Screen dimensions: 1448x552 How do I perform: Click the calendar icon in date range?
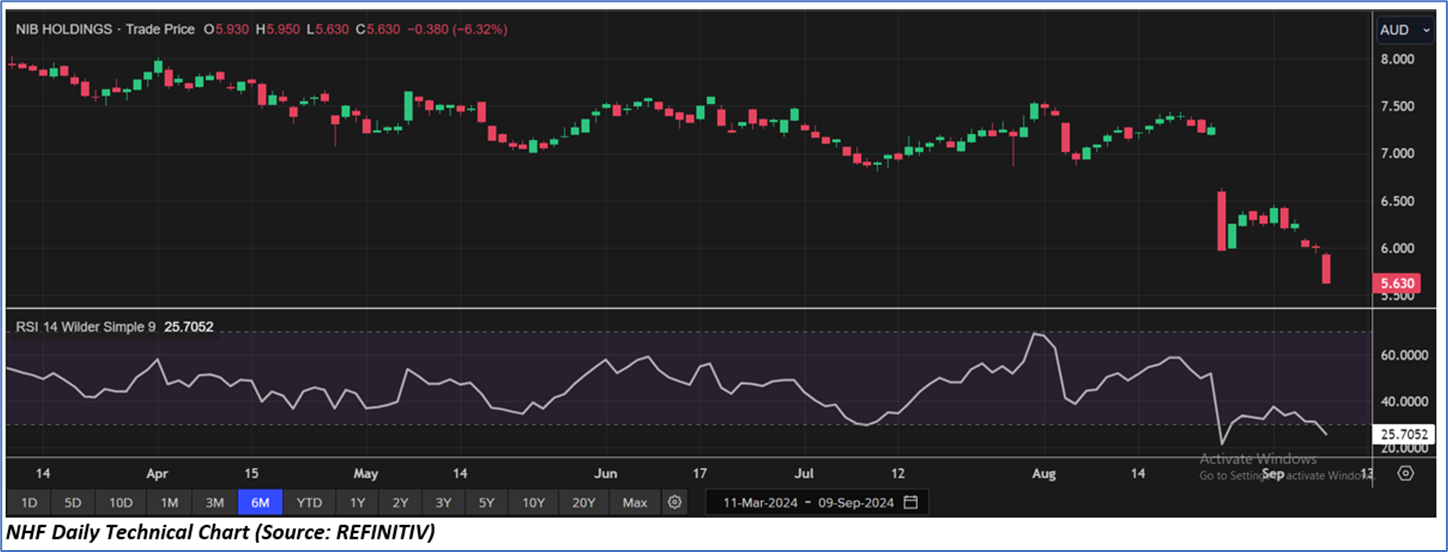click(x=910, y=502)
